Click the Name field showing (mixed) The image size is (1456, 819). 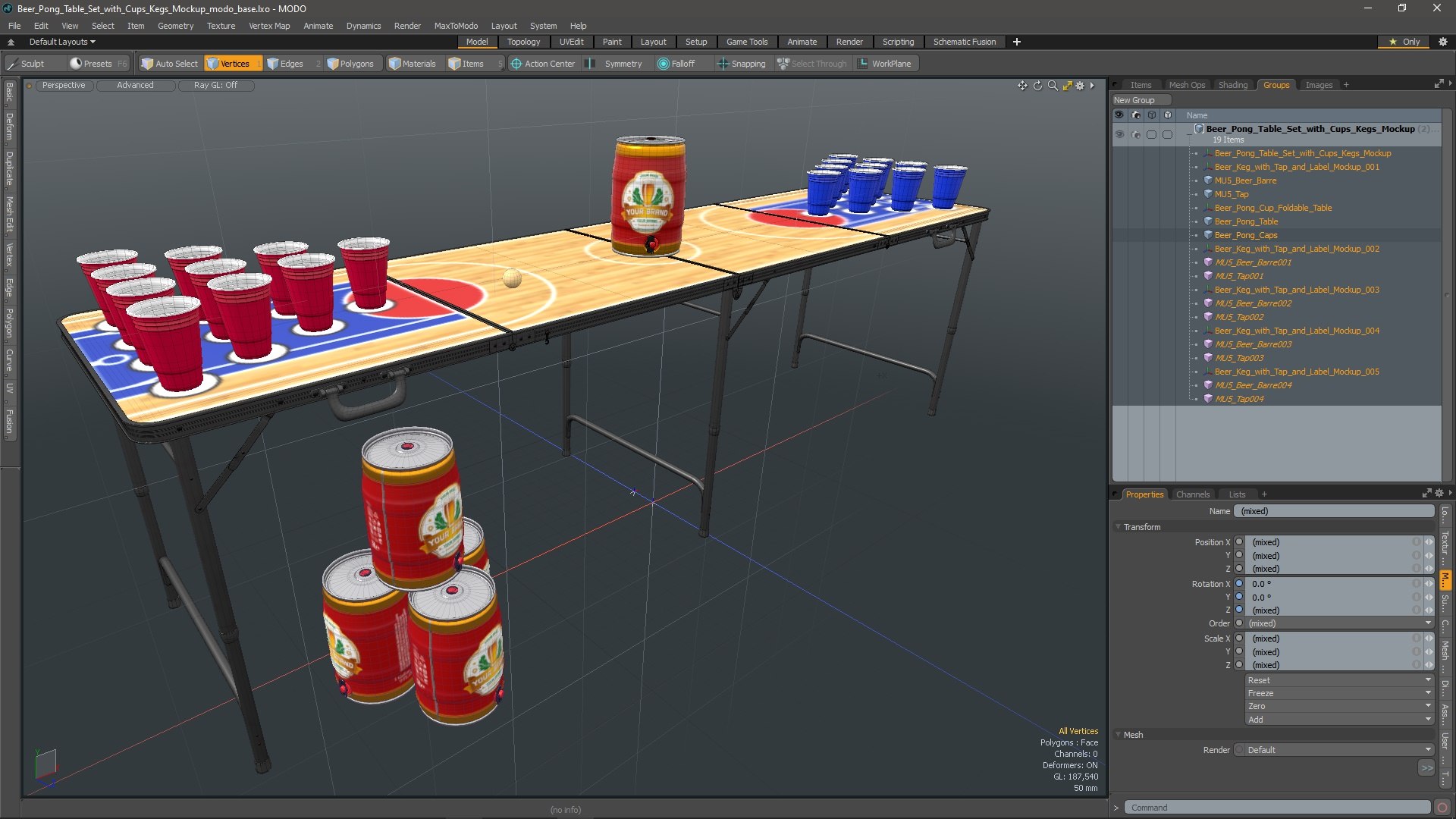1335,511
